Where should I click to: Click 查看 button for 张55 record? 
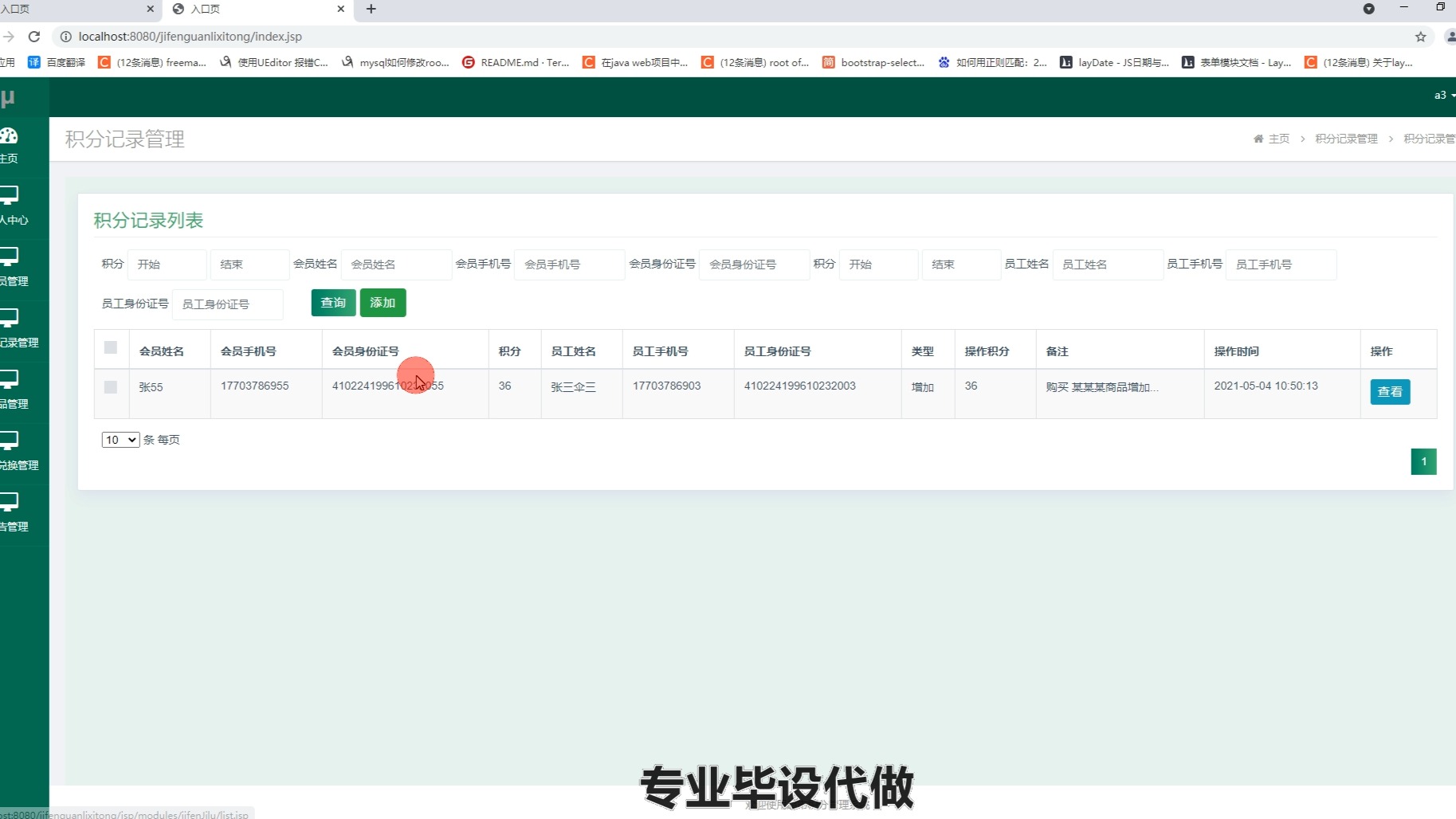(1390, 392)
